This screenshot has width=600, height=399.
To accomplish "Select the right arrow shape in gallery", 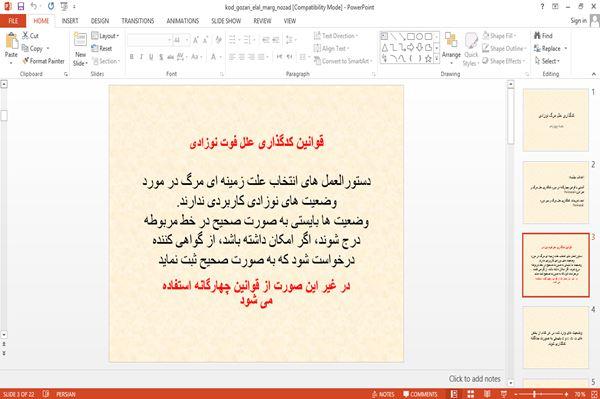I will (x=411, y=47).
